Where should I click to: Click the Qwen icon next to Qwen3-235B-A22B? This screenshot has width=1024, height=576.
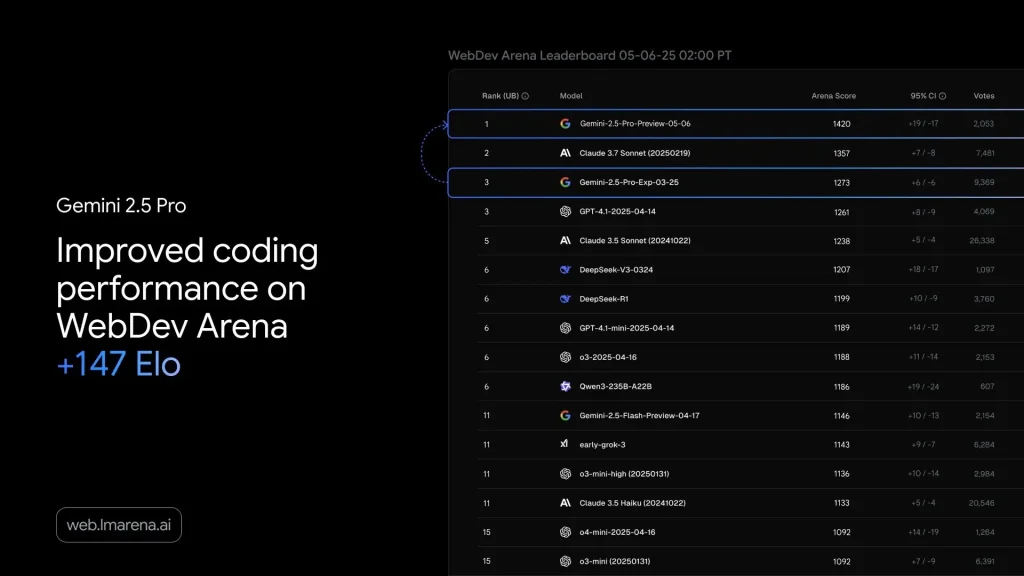pyautogui.click(x=563, y=385)
